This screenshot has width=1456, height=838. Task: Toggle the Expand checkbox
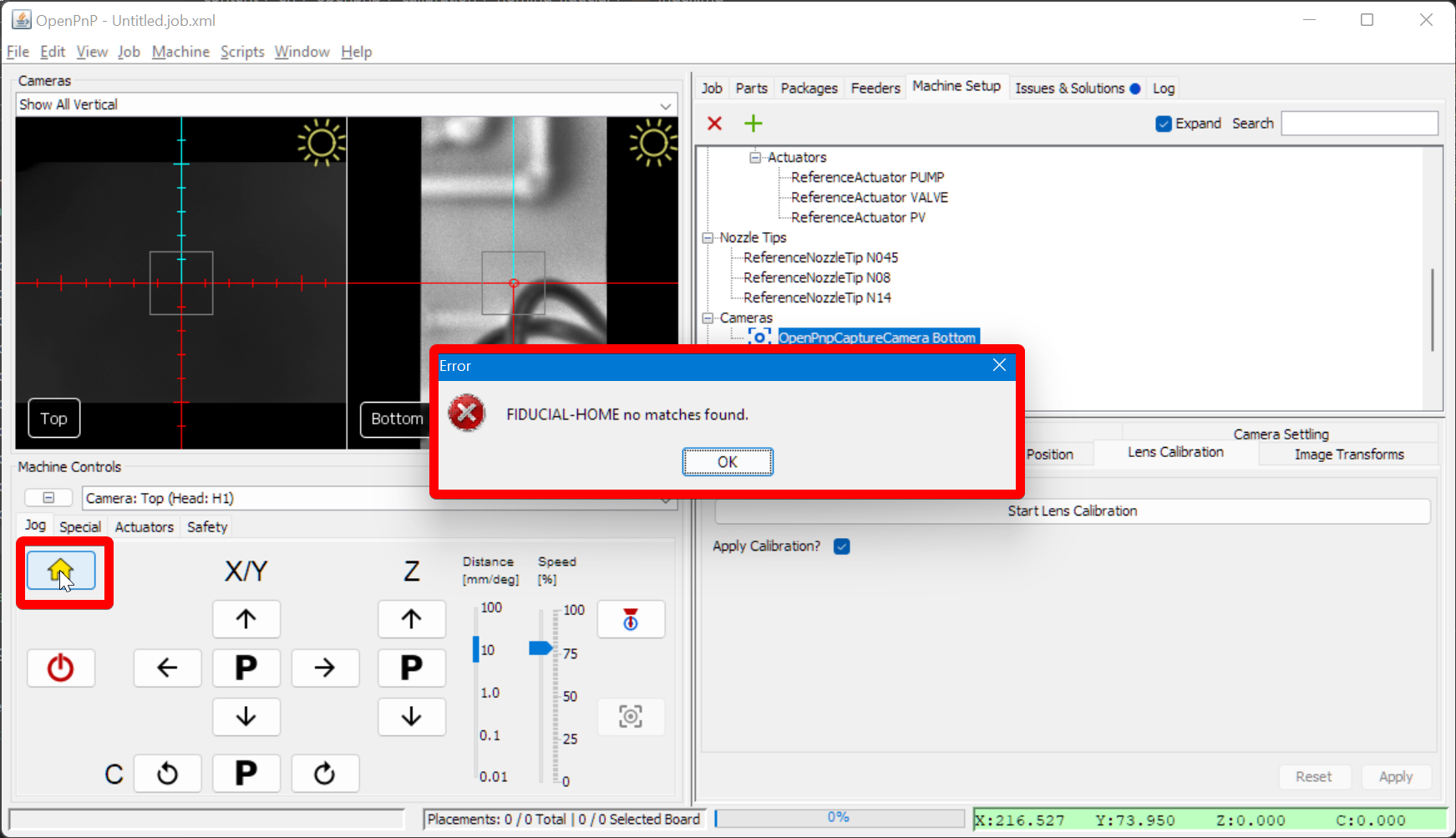click(1163, 124)
